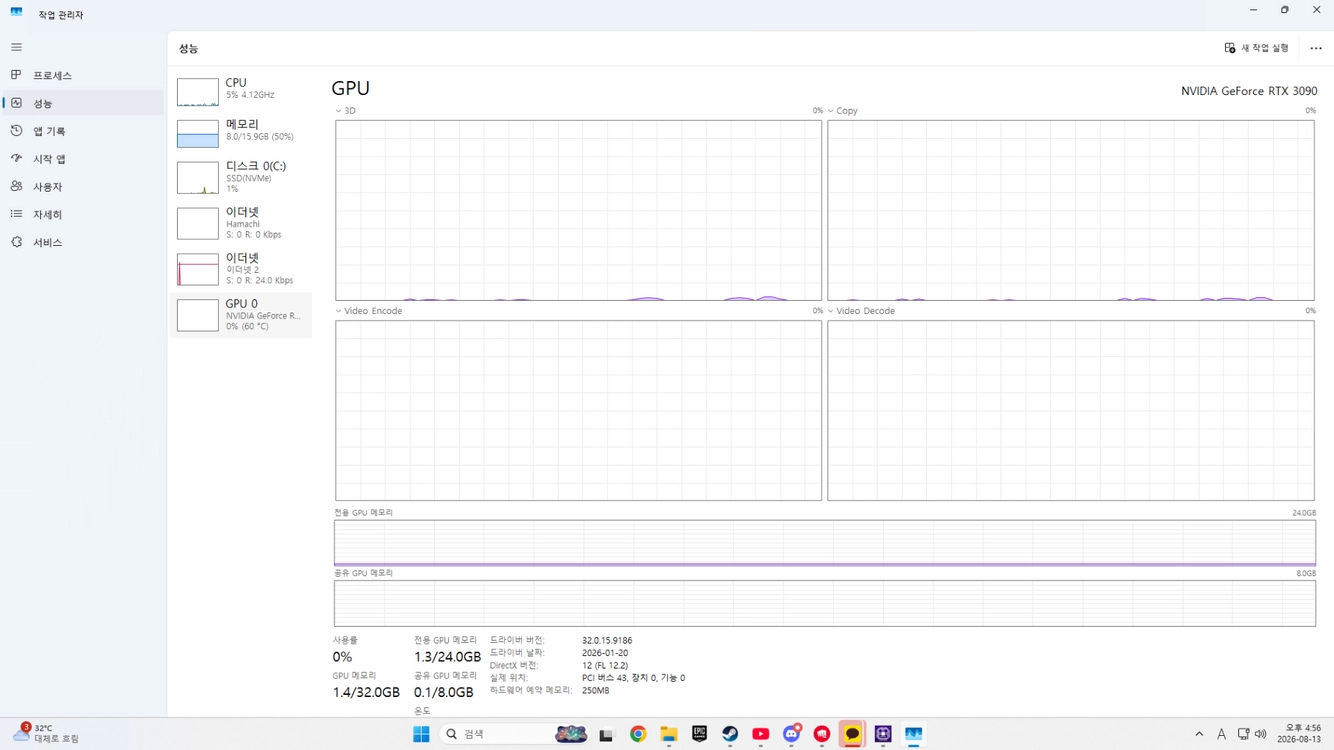Open Discord from the taskbar
This screenshot has height=750, width=1334.
pyautogui.click(x=792, y=734)
